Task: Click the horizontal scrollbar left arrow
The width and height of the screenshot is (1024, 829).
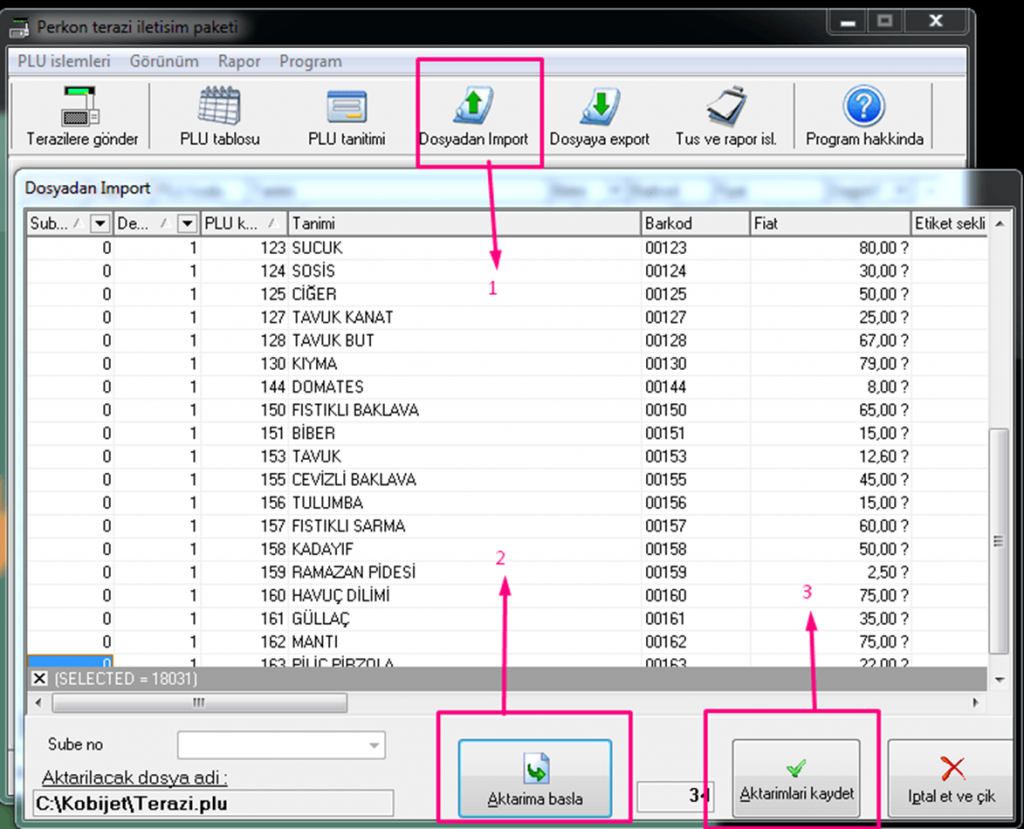Action: point(38,703)
